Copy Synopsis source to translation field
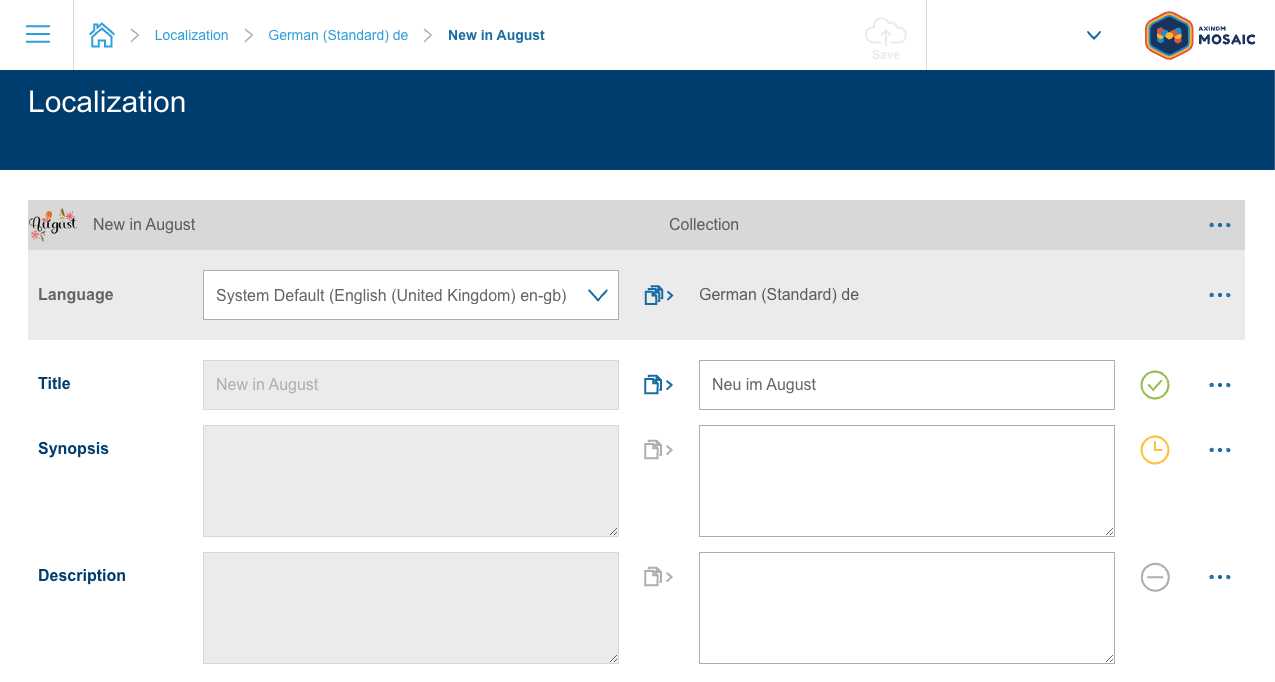This screenshot has width=1275, height=682. tap(658, 450)
